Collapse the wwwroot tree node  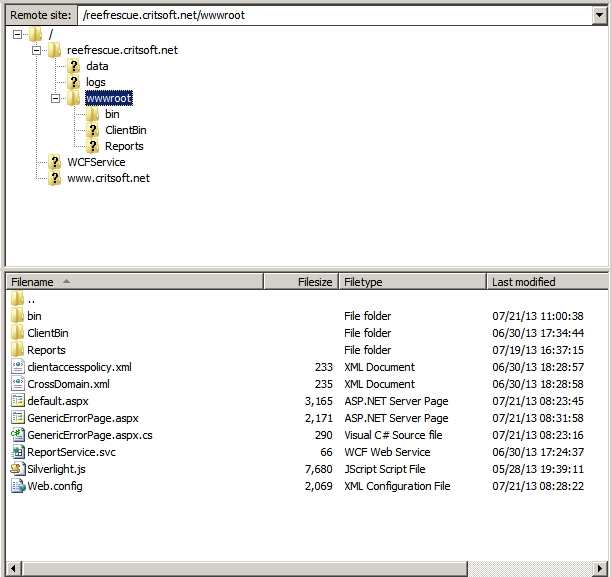[55, 98]
